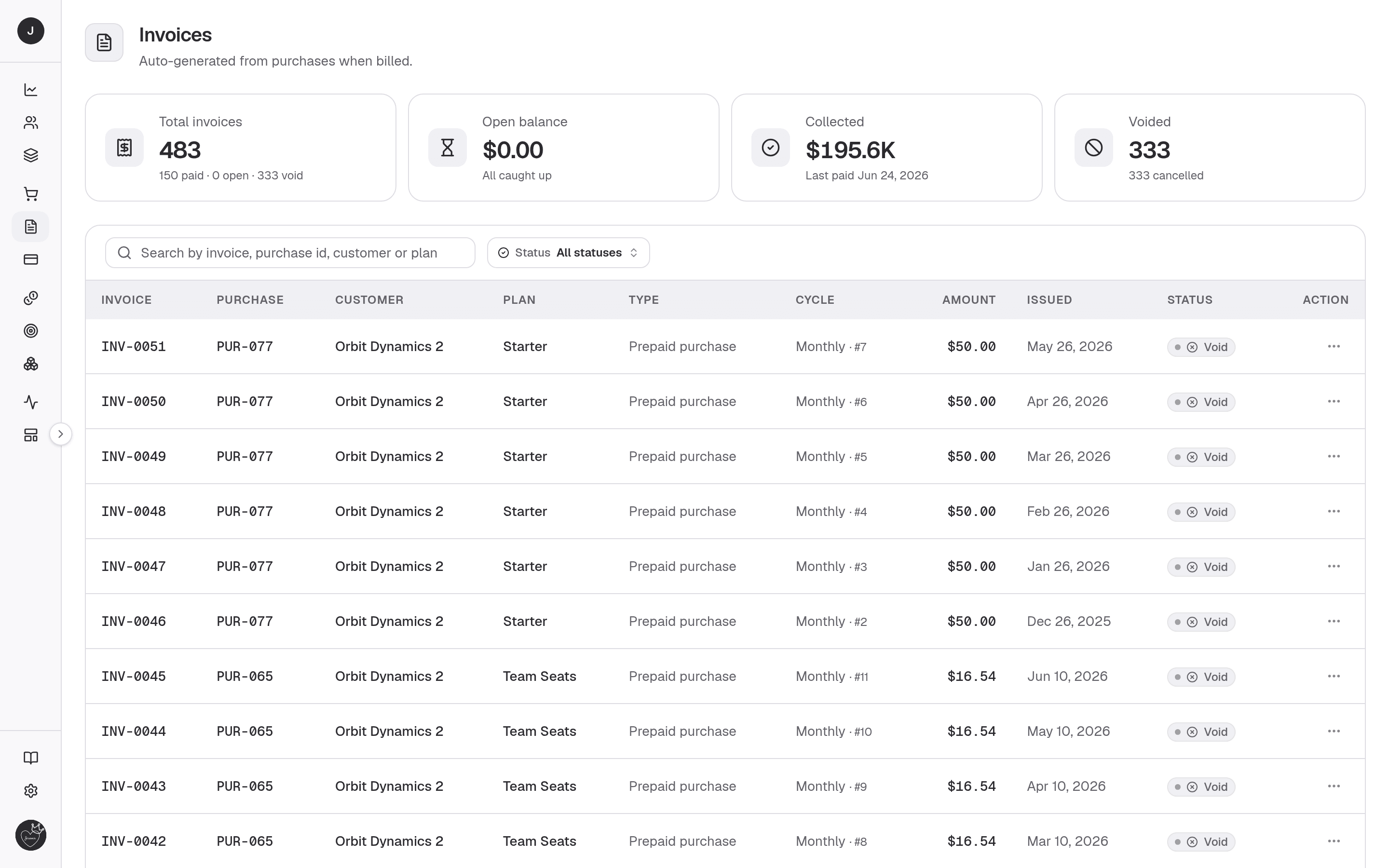The image size is (1389, 868).
Task: Open action menu for INV-0048
Action: pos(1334,512)
